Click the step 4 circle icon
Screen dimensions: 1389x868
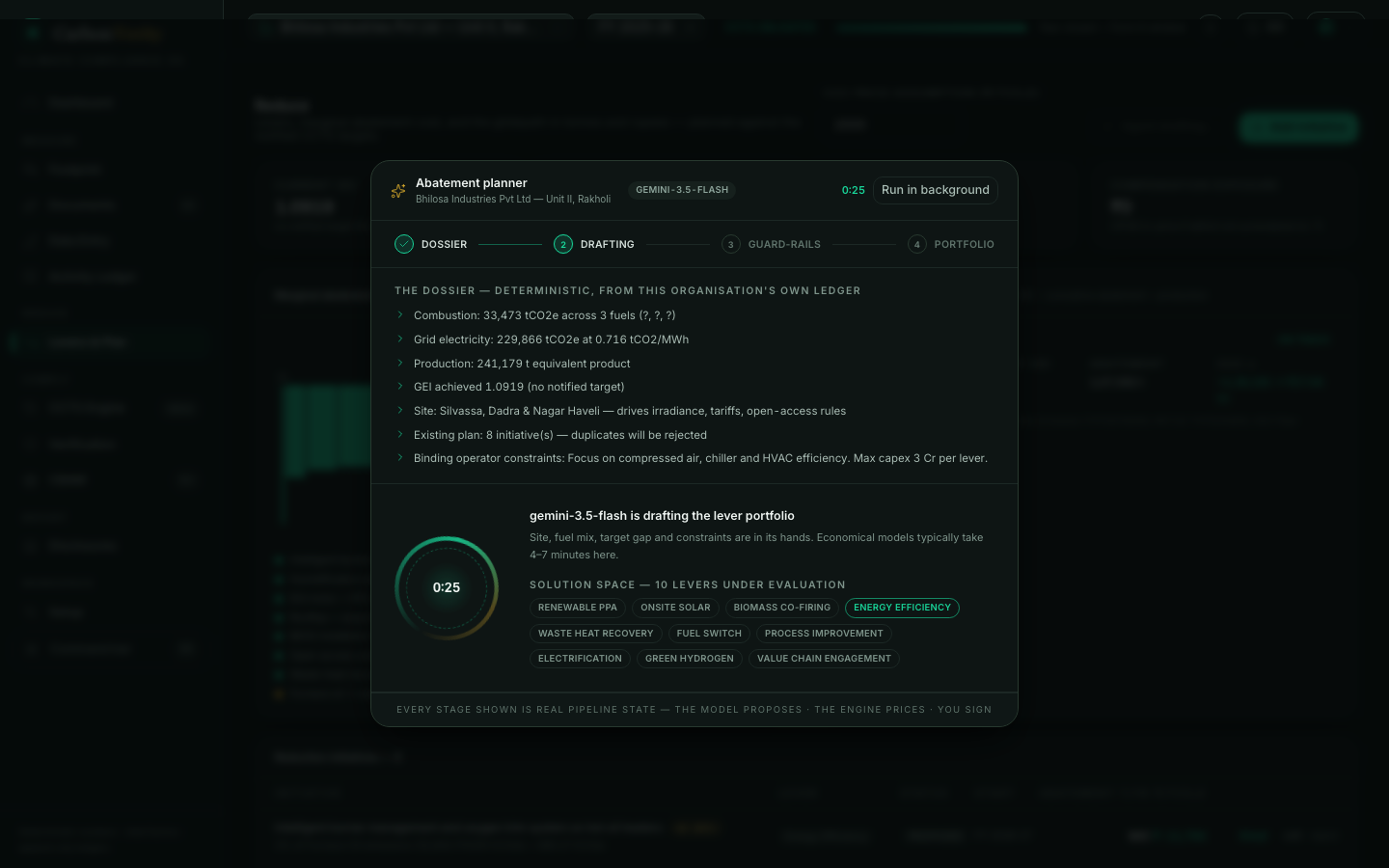(x=916, y=244)
